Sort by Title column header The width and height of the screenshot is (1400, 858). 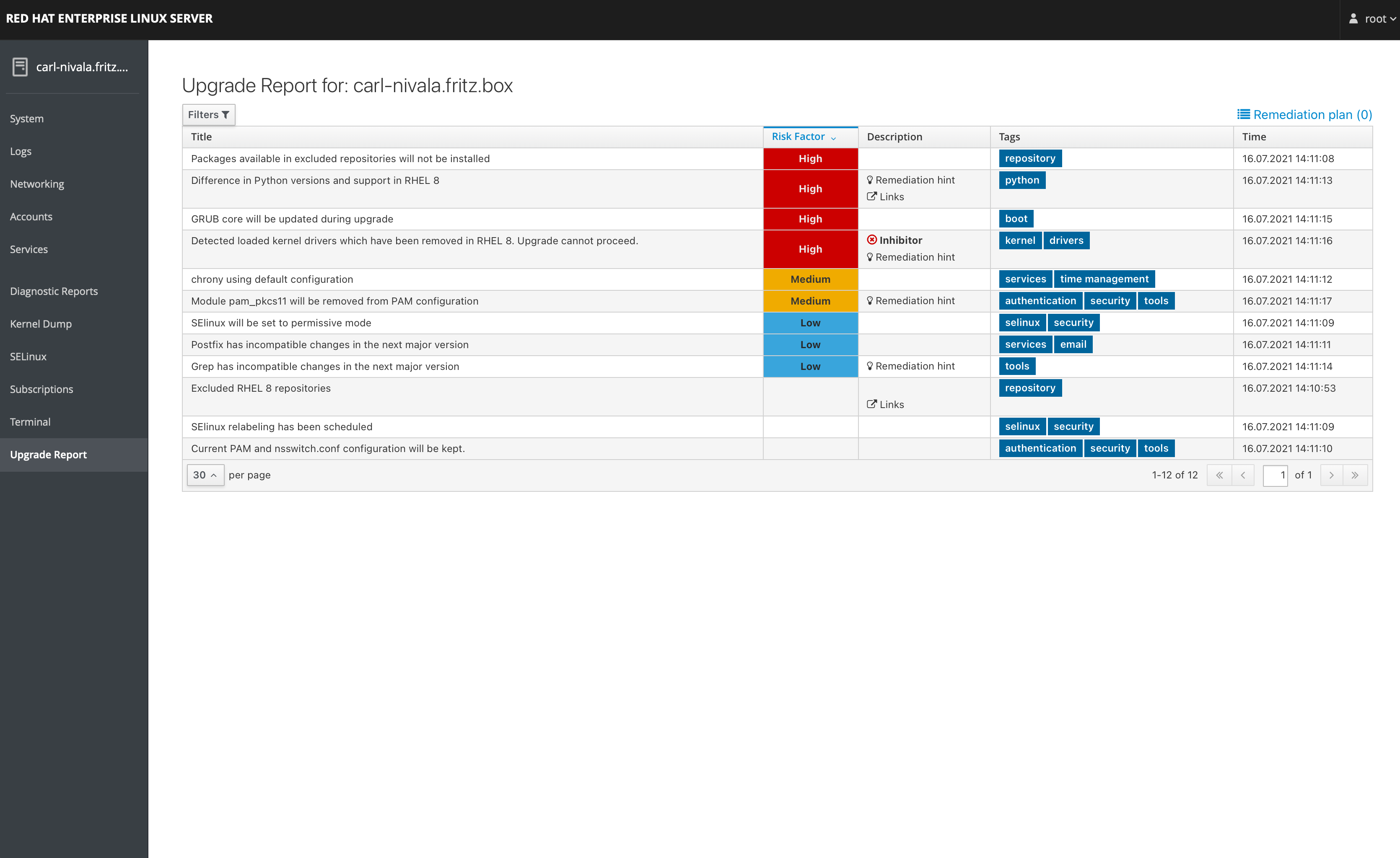click(x=473, y=137)
